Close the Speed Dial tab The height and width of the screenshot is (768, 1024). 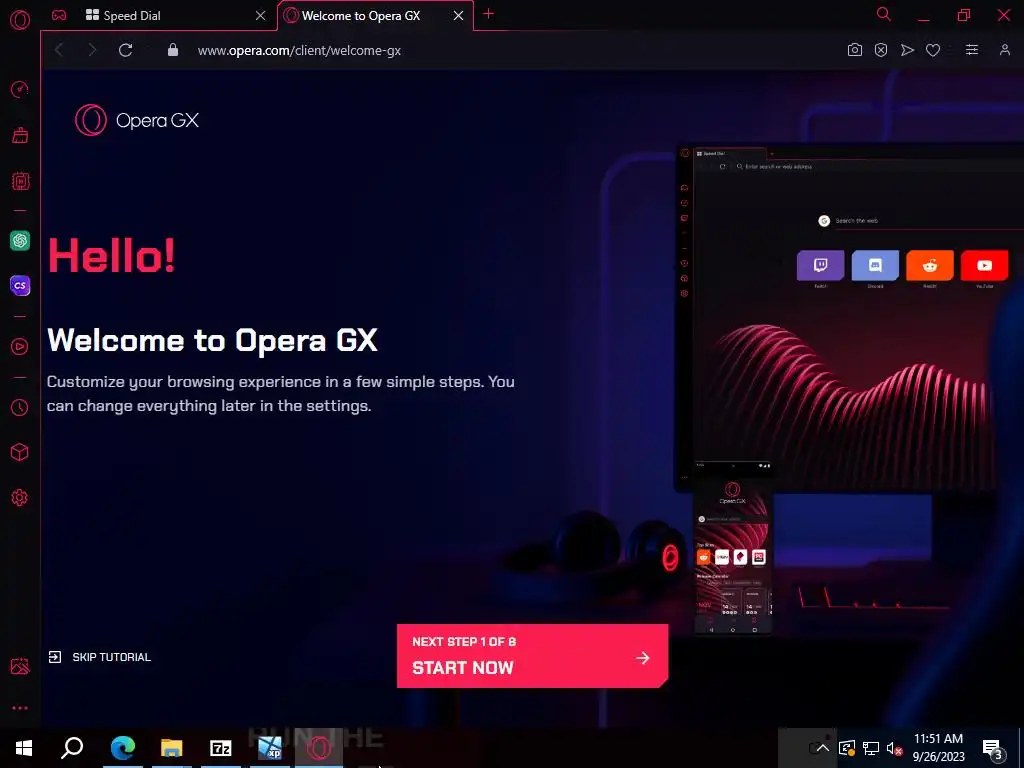261,16
